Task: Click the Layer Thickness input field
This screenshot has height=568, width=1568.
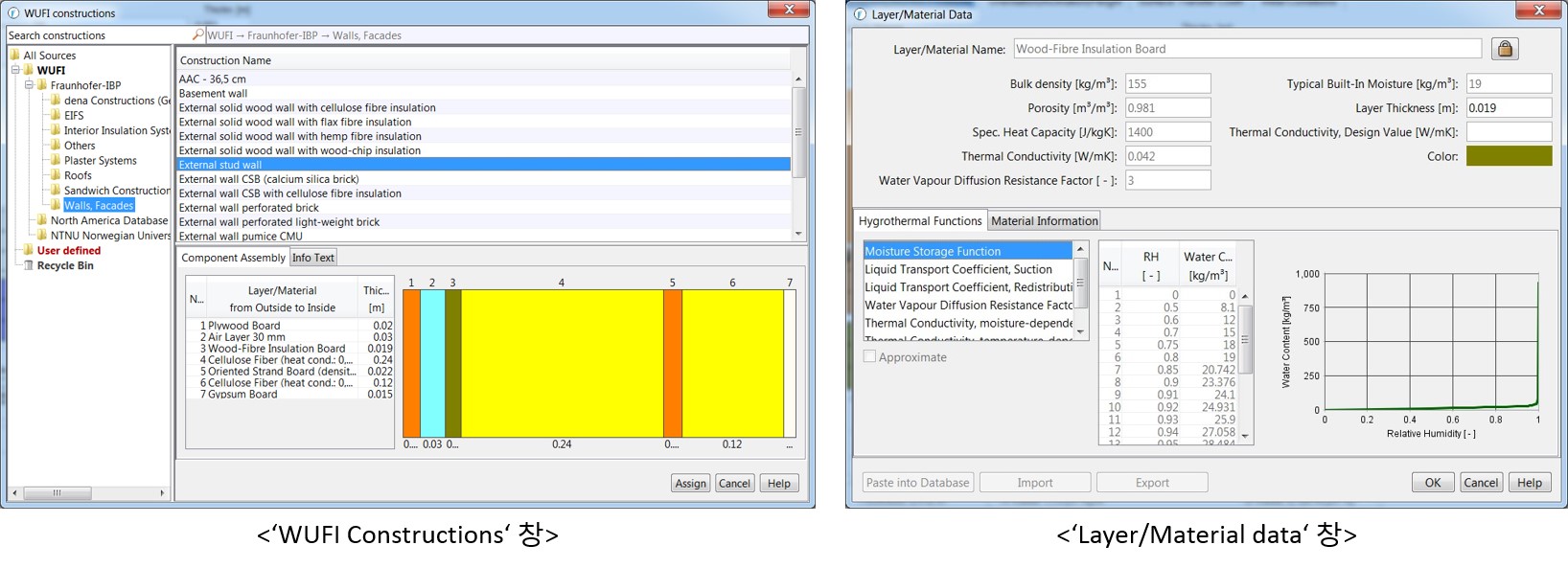Action: (1509, 108)
